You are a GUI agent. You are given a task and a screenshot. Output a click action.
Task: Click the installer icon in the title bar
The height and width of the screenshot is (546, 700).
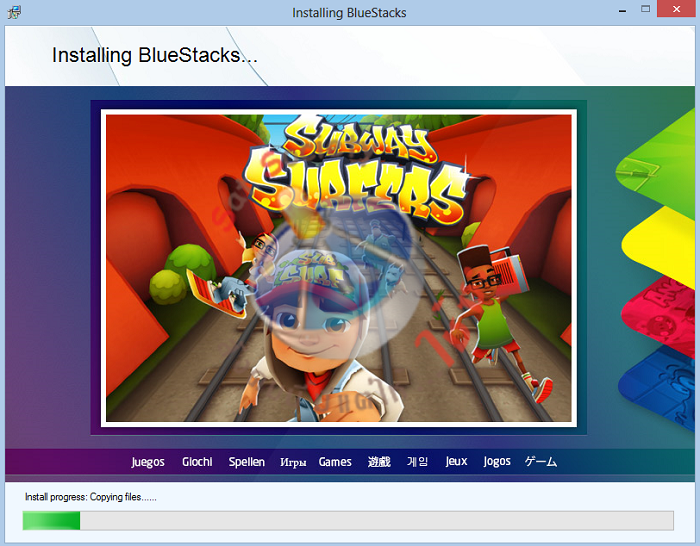(14, 12)
